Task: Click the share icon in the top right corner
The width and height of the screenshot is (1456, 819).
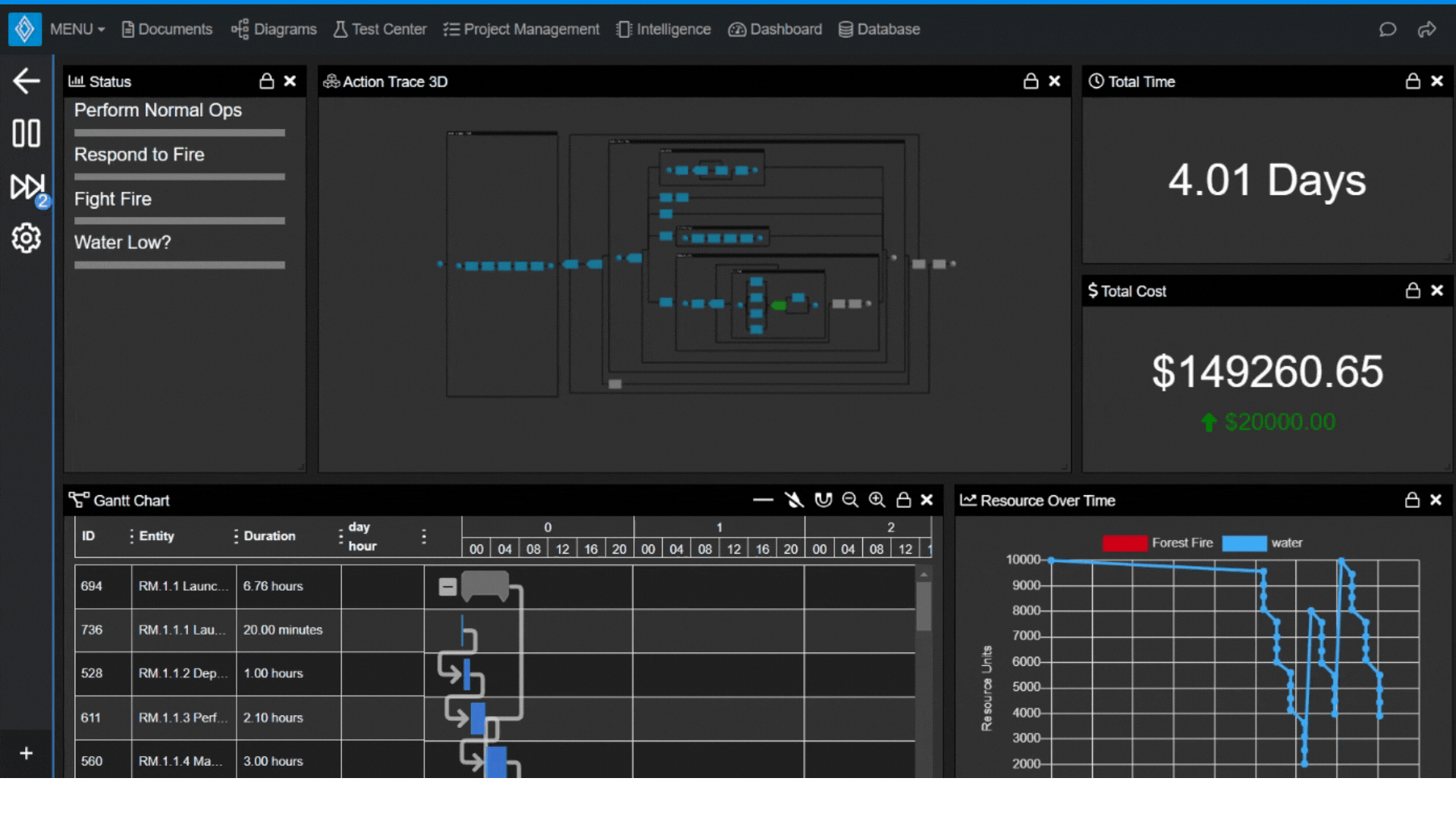Action: pos(1427,30)
